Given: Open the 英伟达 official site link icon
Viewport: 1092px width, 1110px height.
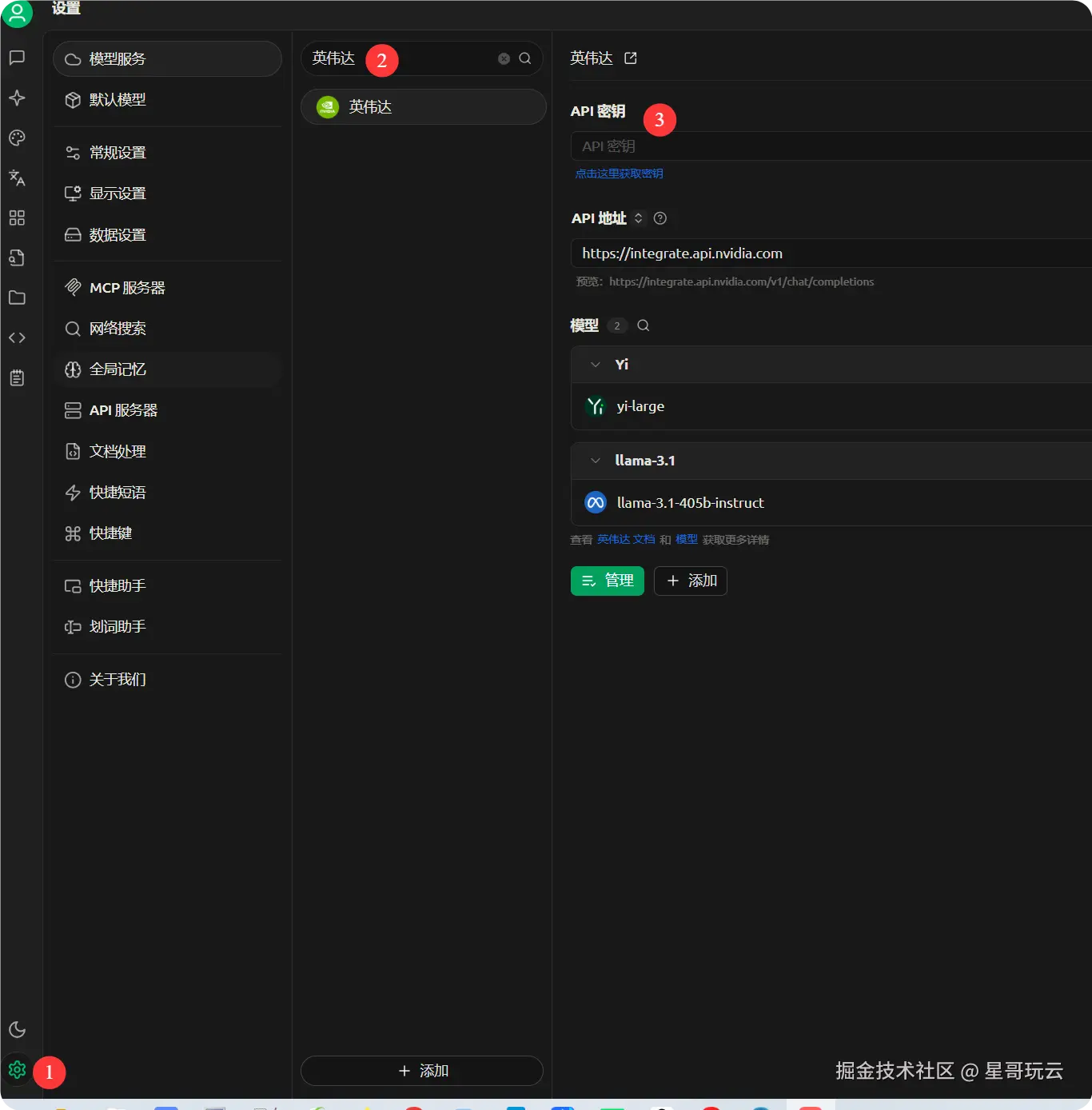Looking at the screenshot, I should (x=631, y=58).
